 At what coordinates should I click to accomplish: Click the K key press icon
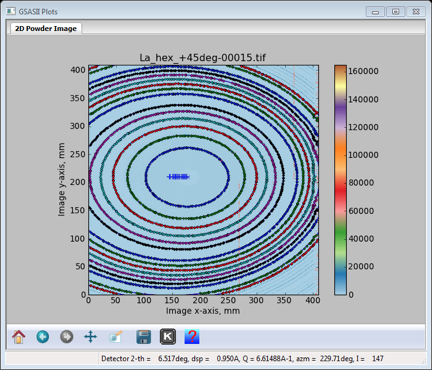(x=168, y=337)
